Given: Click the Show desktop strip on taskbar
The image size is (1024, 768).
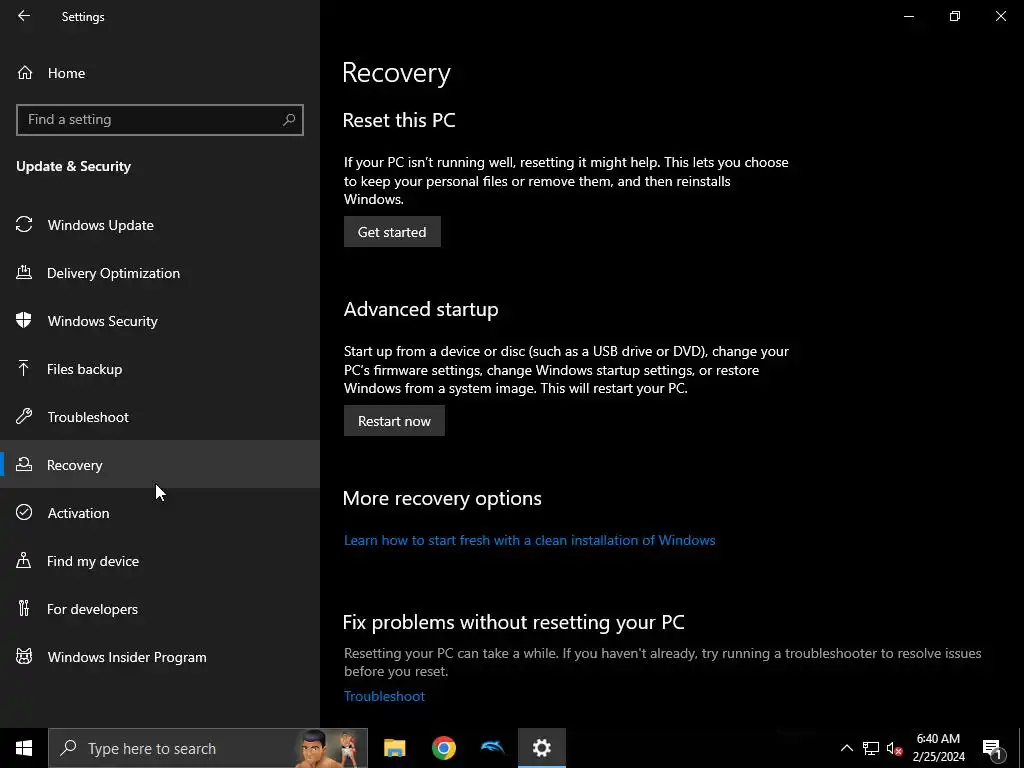Looking at the screenshot, I should coord(1021,748).
